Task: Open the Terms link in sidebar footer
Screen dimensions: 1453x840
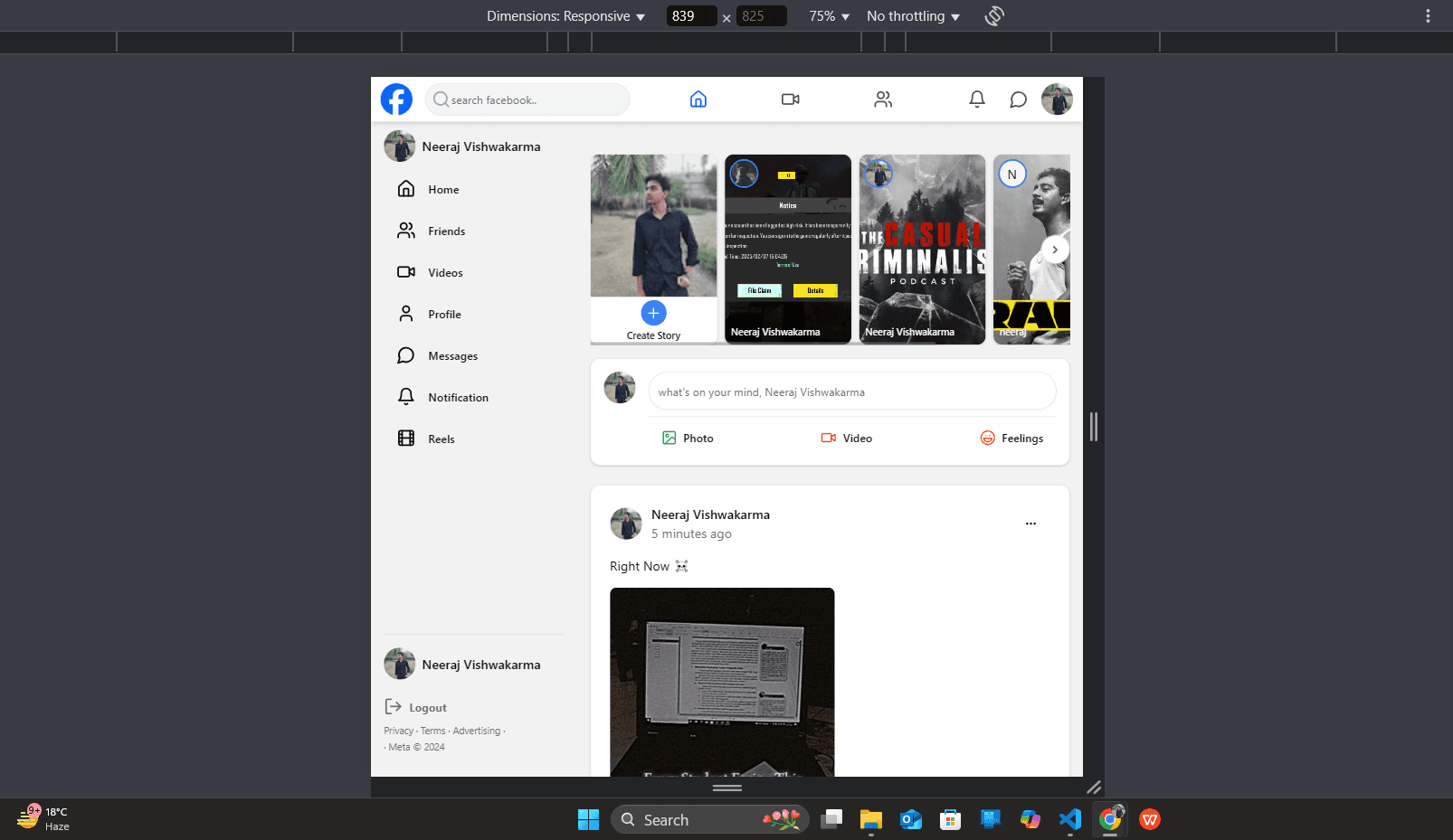Action: [x=432, y=731]
